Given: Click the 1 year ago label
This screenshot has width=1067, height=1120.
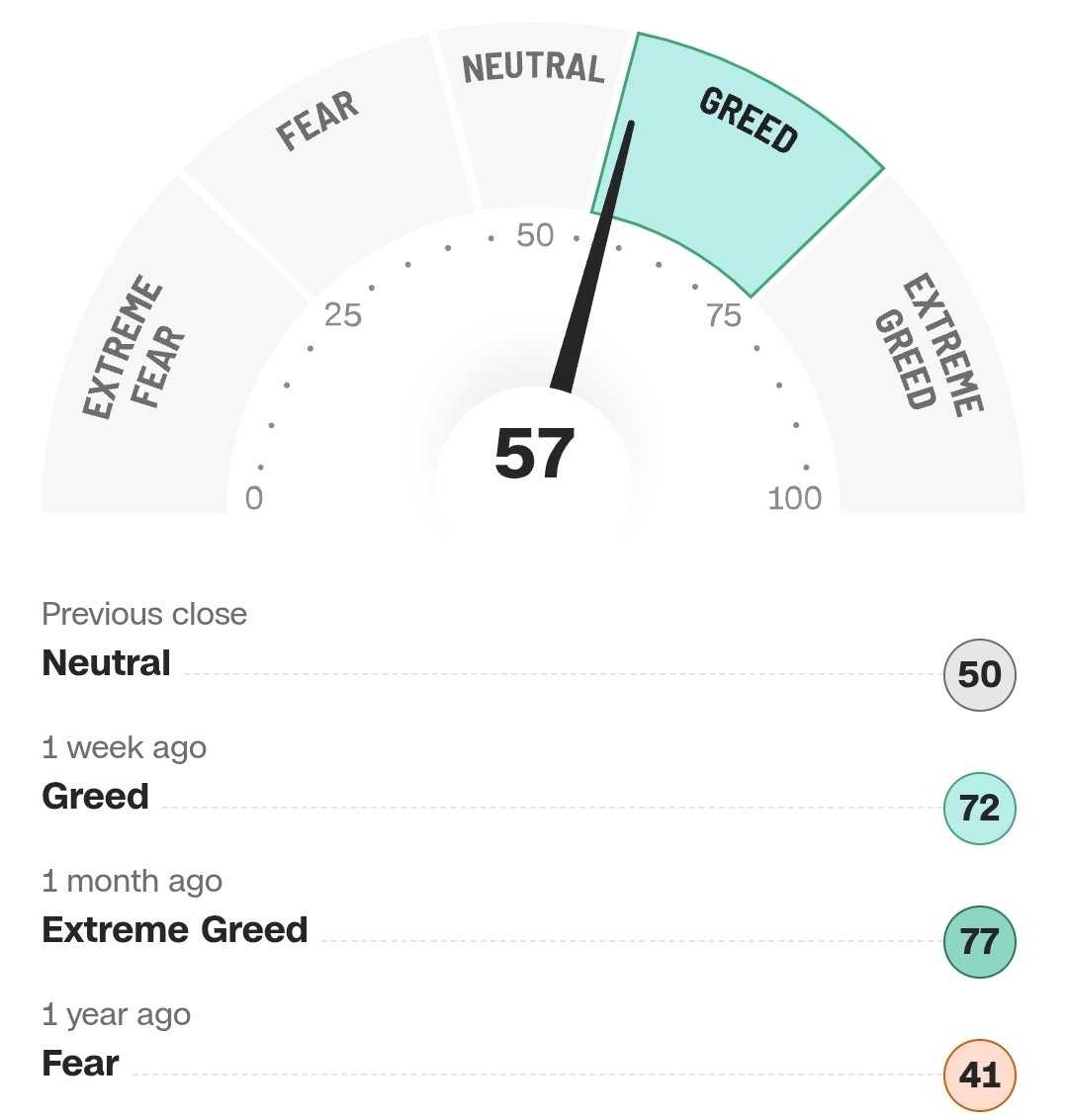Looking at the screenshot, I should (x=117, y=1015).
